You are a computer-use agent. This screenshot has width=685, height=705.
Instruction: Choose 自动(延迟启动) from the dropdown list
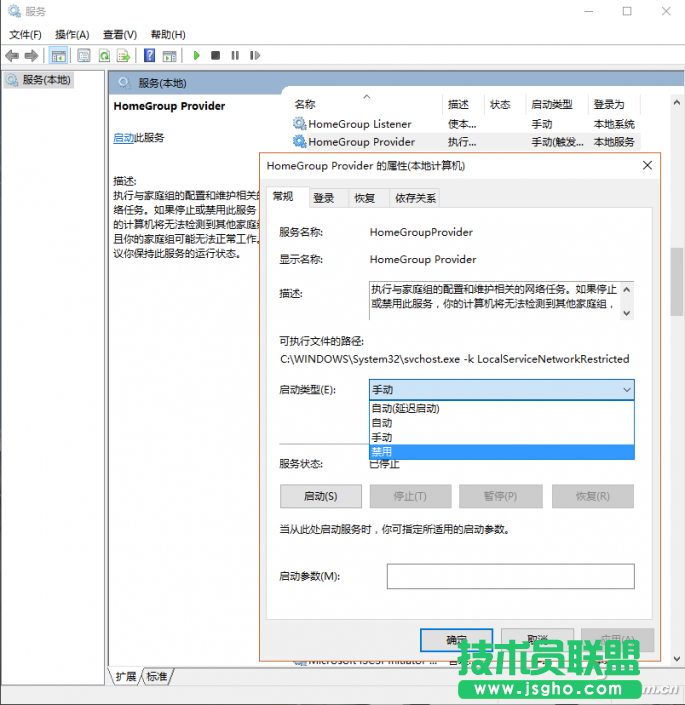[405, 408]
